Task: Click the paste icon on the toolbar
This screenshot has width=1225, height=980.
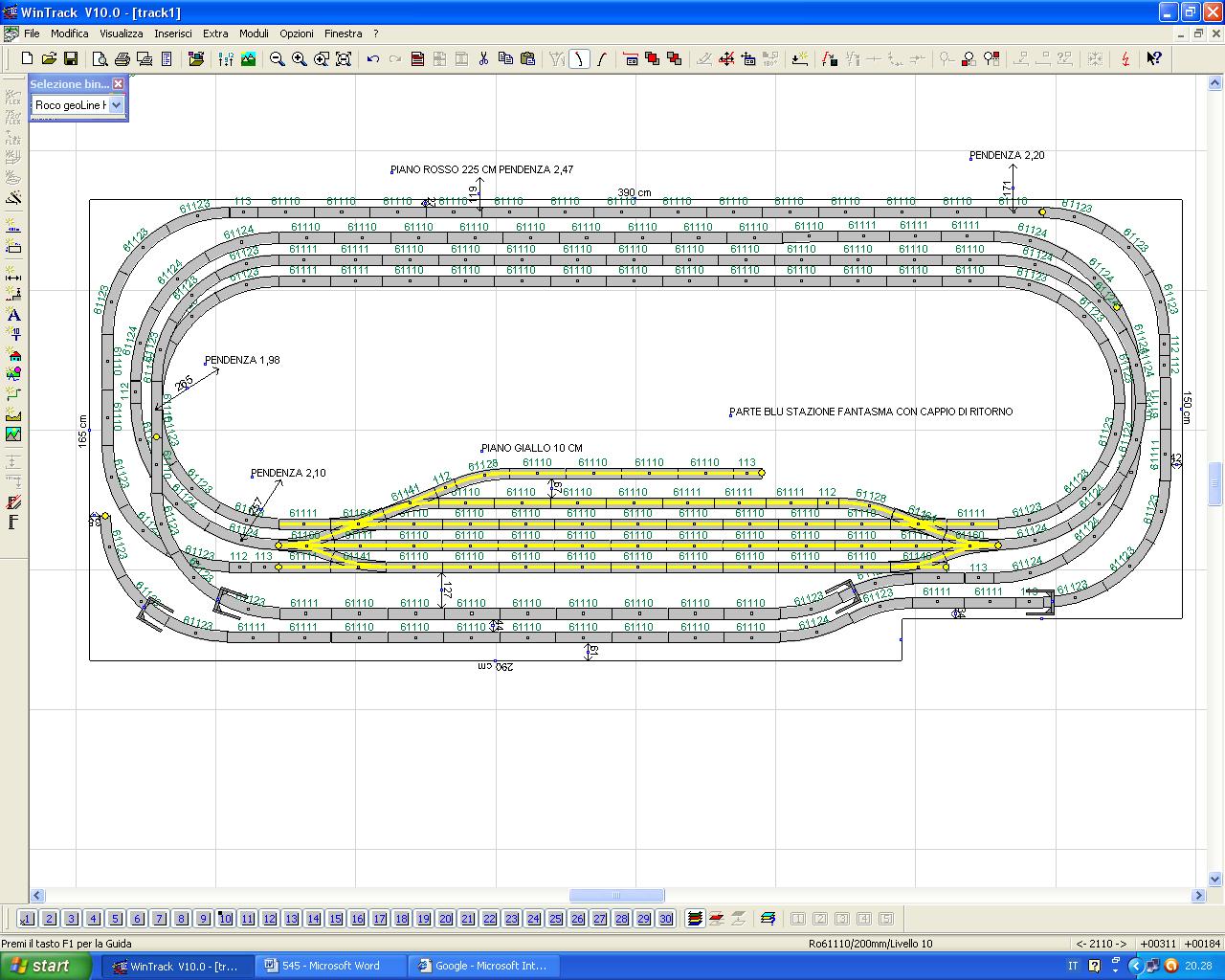Action: [527, 58]
